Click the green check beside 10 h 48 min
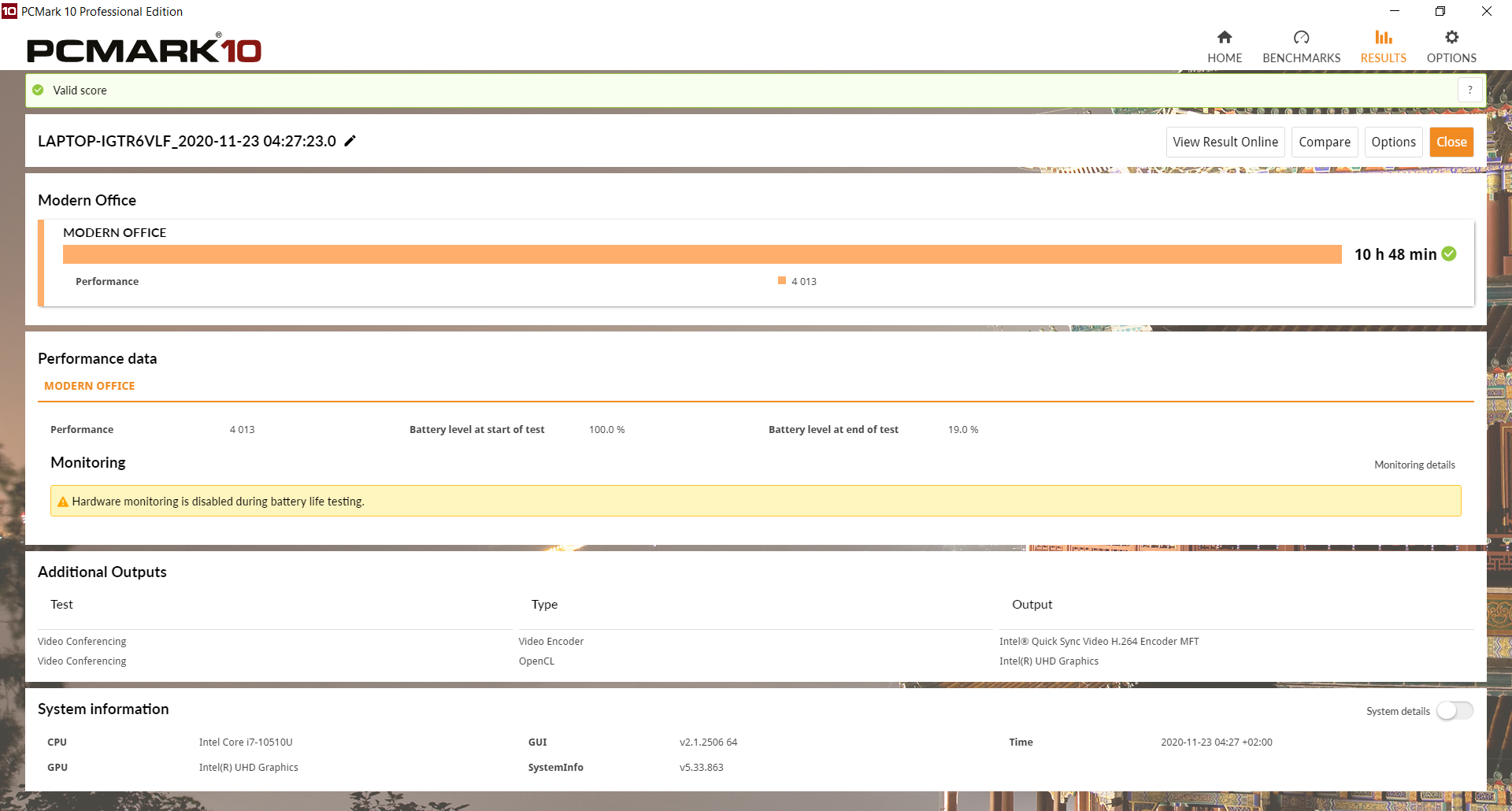Viewport: 1512px width, 811px height. [x=1449, y=254]
